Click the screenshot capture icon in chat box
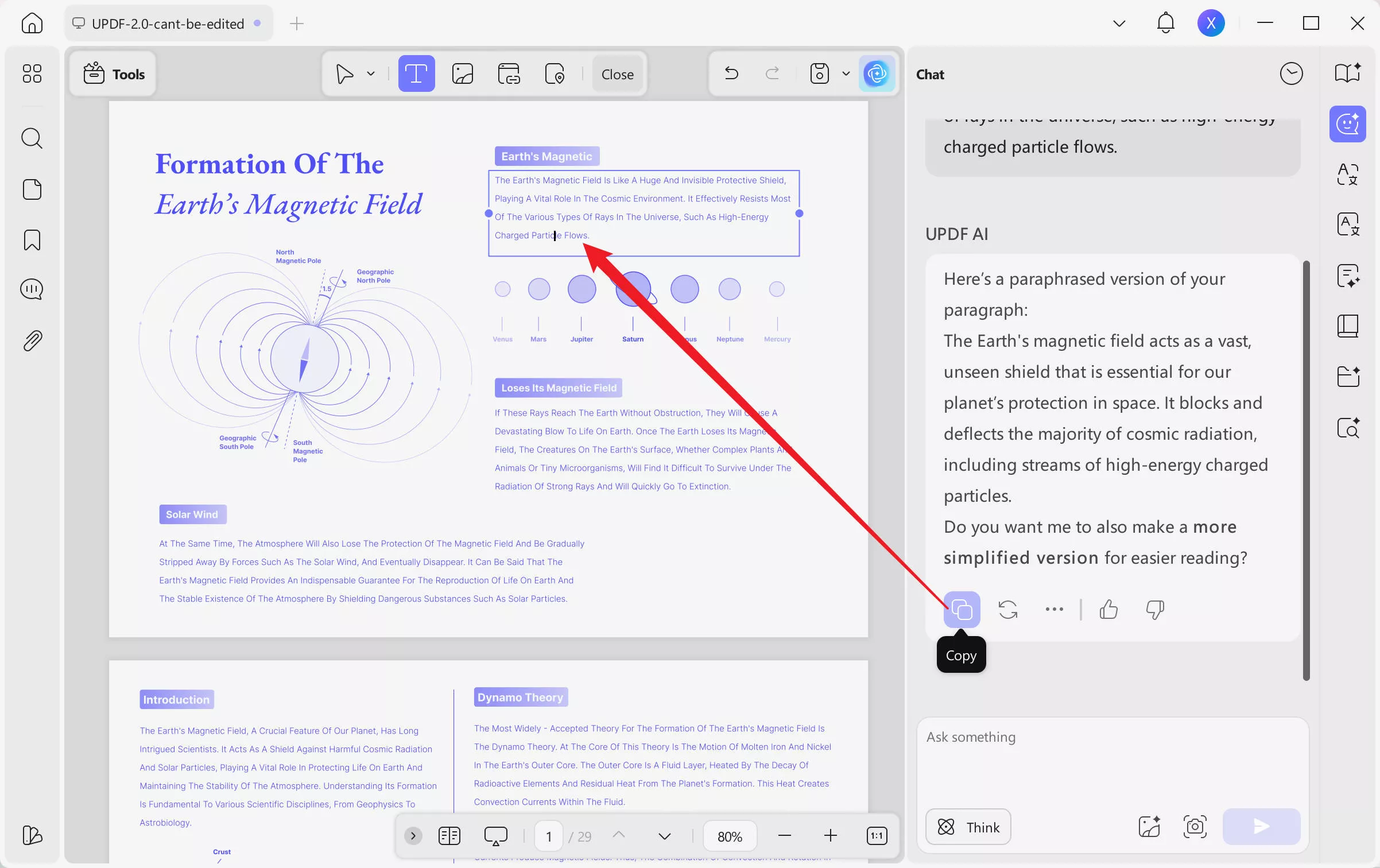Image resolution: width=1380 pixels, height=868 pixels. point(1195,827)
